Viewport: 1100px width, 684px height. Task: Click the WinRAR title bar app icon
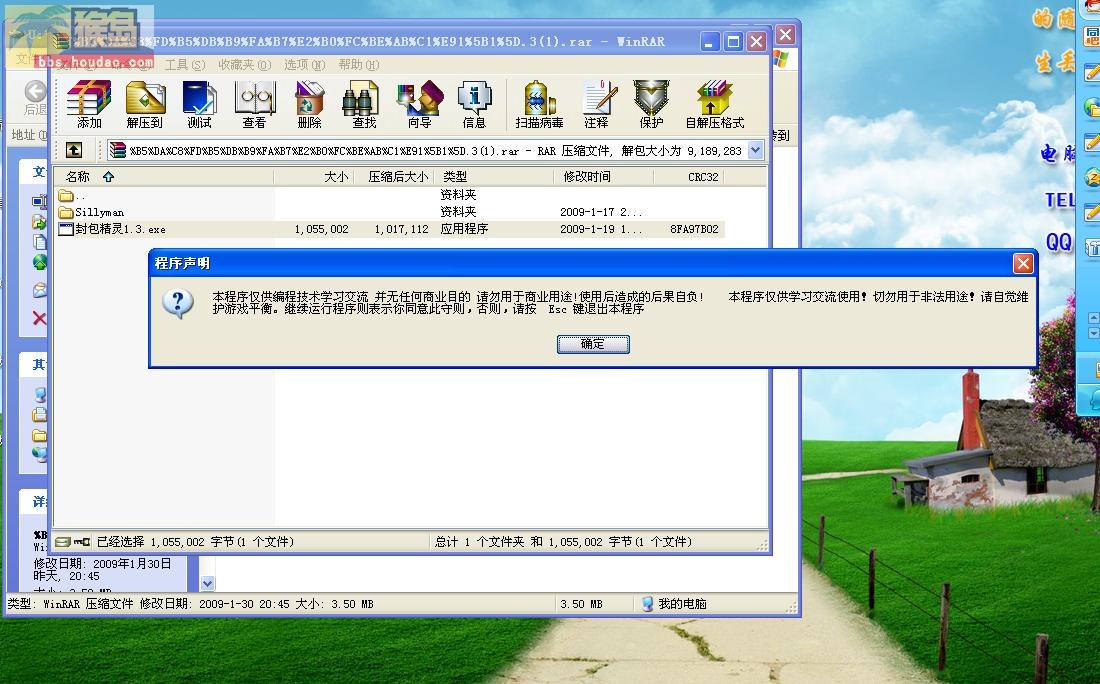click(62, 41)
